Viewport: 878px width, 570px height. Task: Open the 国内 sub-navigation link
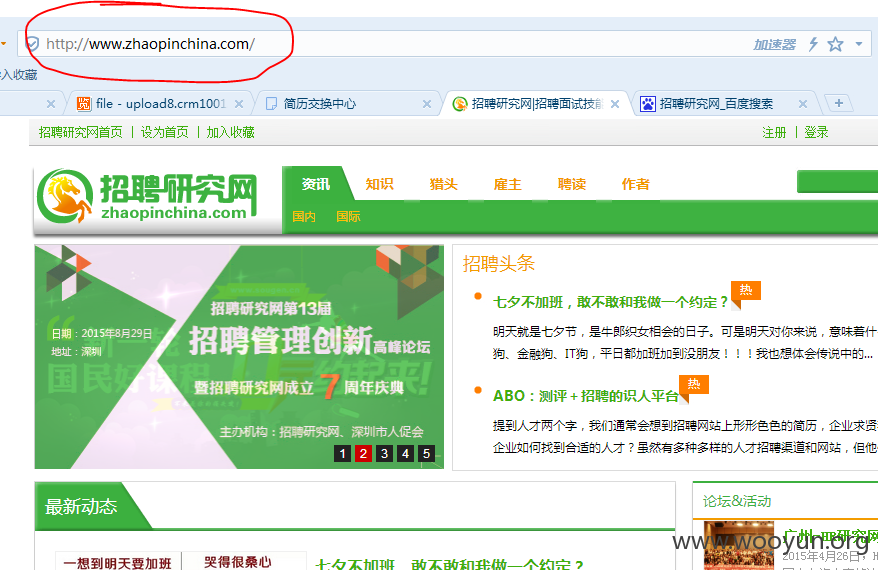point(304,217)
